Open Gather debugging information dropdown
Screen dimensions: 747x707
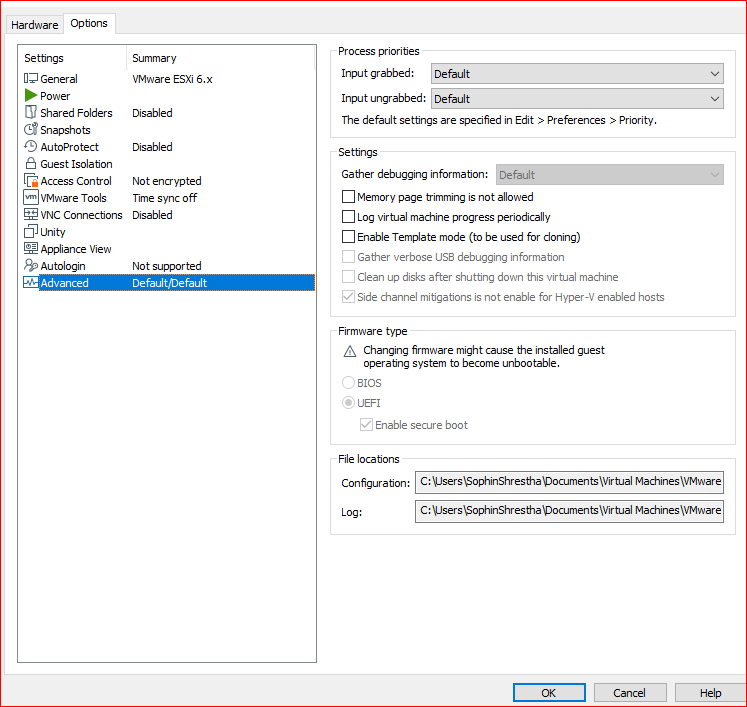609,175
